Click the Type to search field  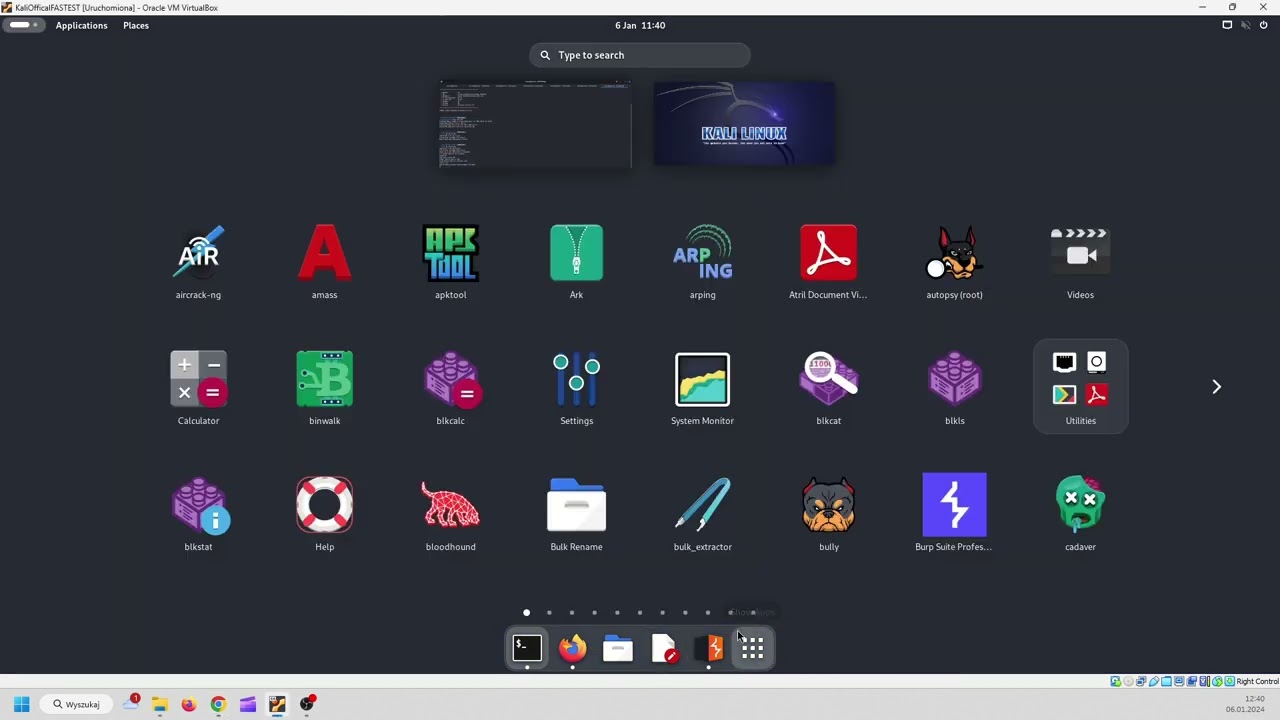click(x=640, y=55)
